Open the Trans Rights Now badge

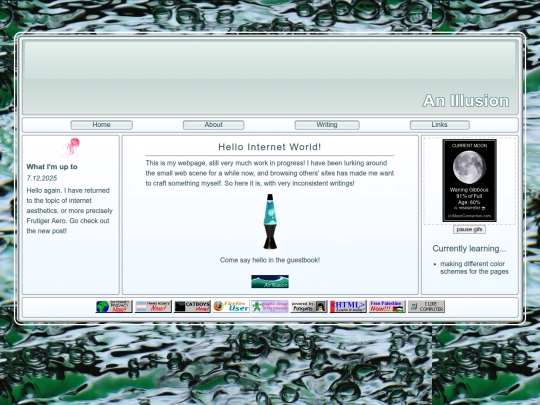point(153,306)
